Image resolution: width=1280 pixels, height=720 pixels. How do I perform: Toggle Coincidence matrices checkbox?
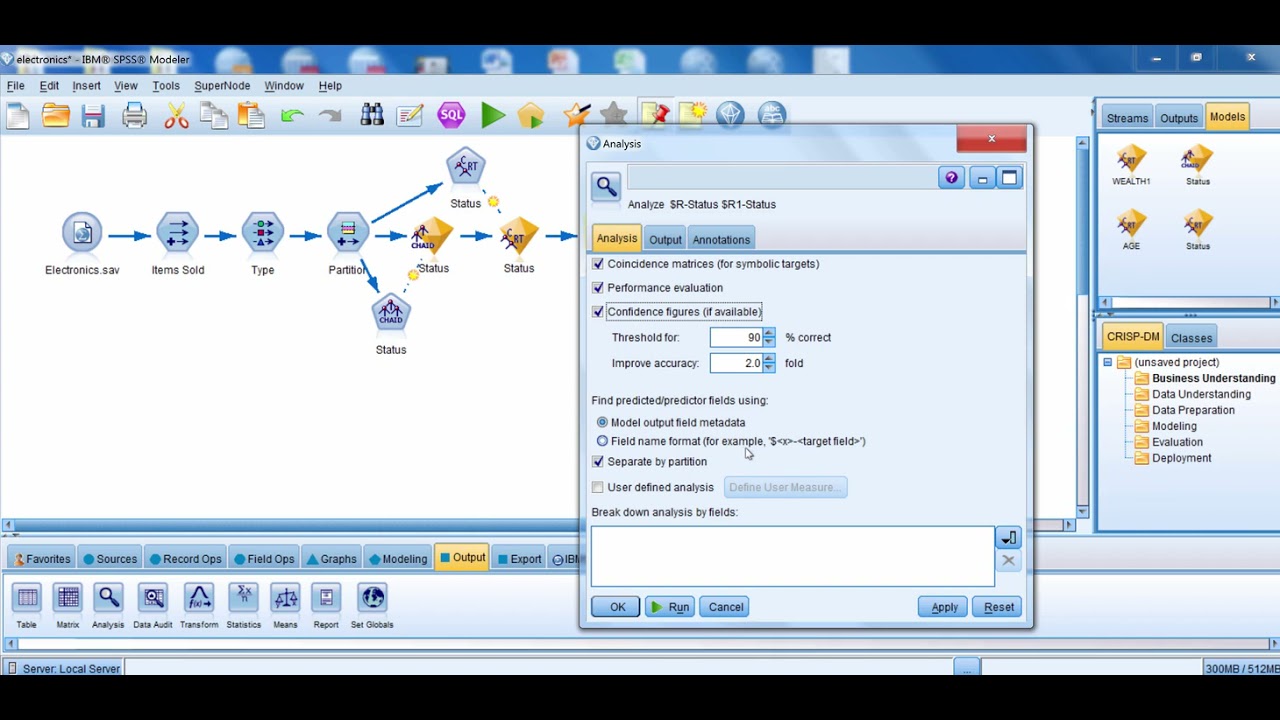[x=598, y=264]
